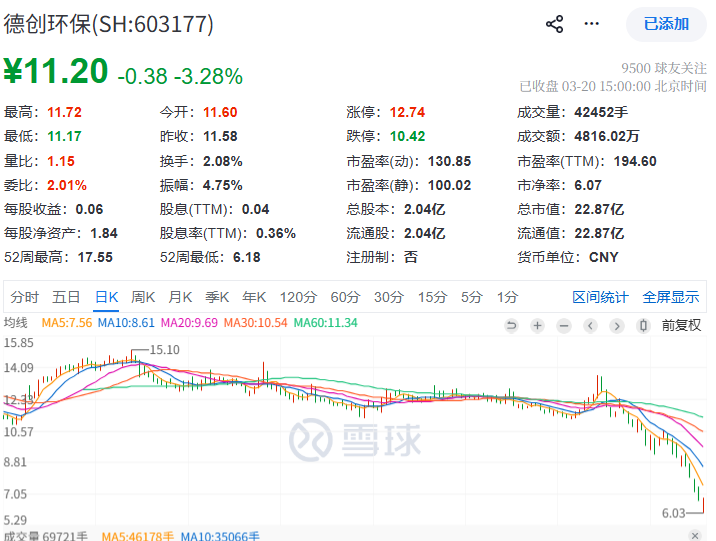The width and height of the screenshot is (716, 541).
Task: Zoom out chart with minus icon
Action: (564, 326)
